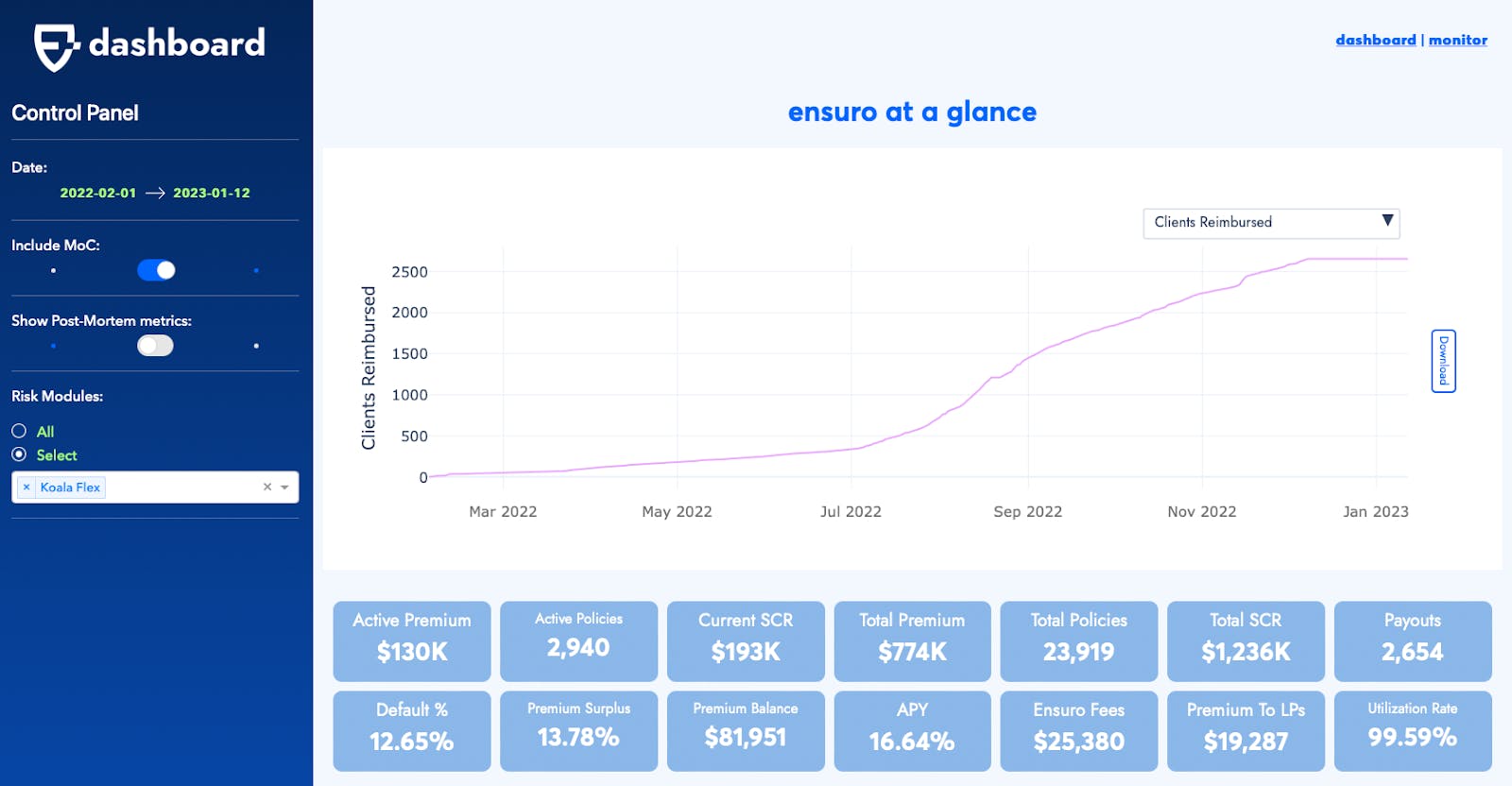Image resolution: width=1512 pixels, height=786 pixels.
Task: Clear all selected risk modules
Action: pos(267,487)
